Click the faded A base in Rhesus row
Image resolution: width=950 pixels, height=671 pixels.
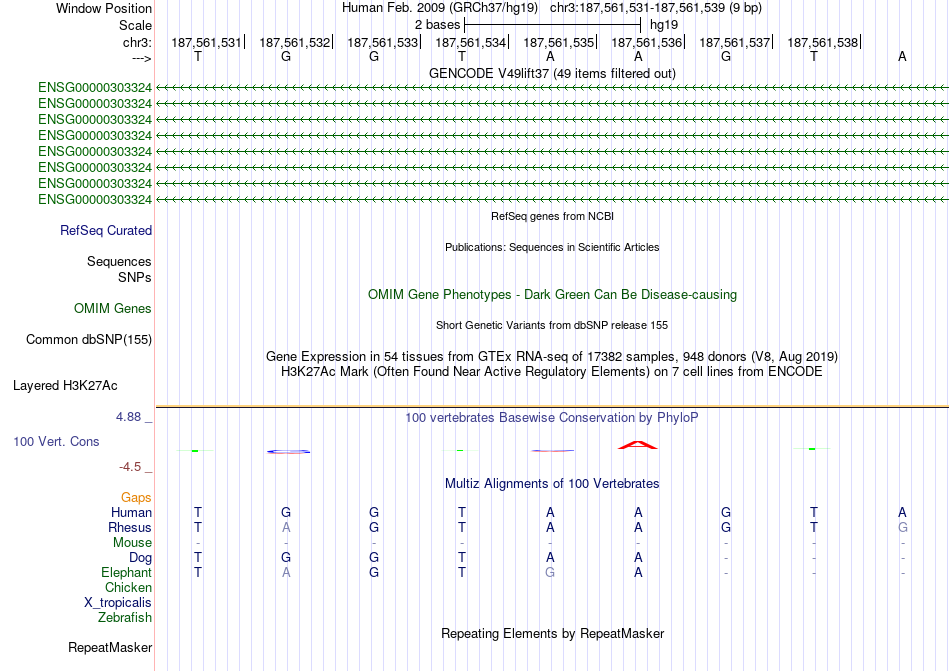pyautogui.click(x=286, y=527)
